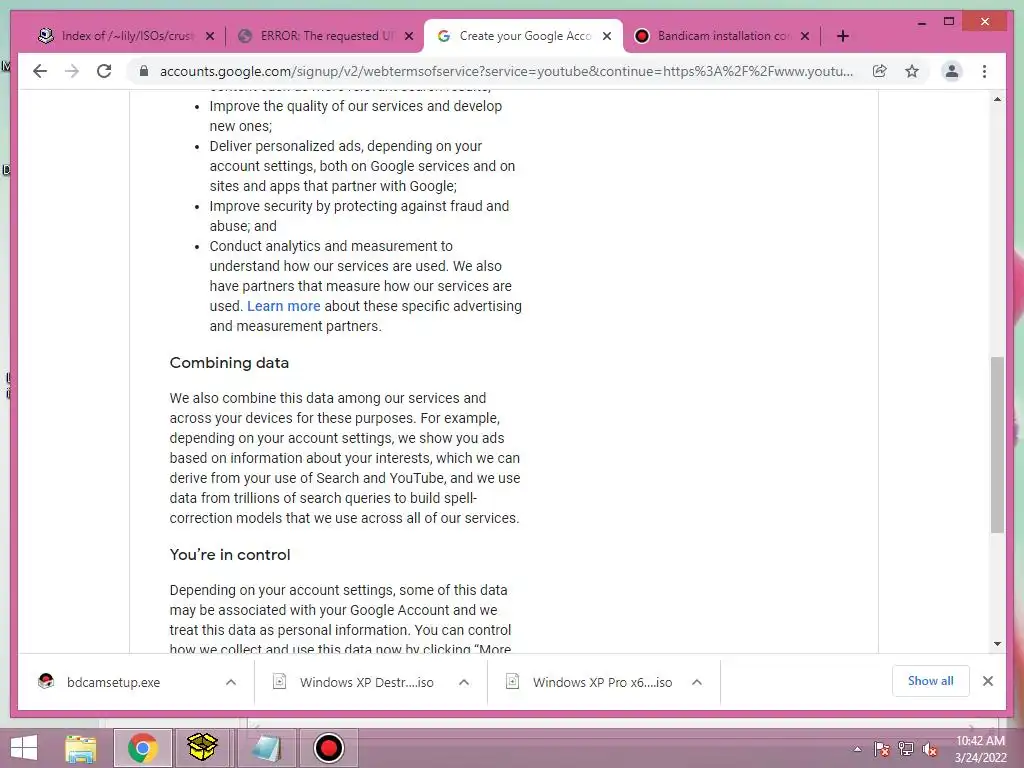1024x768 pixels.
Task: Expand options for bdcamsetup.exe download
Action: point(231,682)
